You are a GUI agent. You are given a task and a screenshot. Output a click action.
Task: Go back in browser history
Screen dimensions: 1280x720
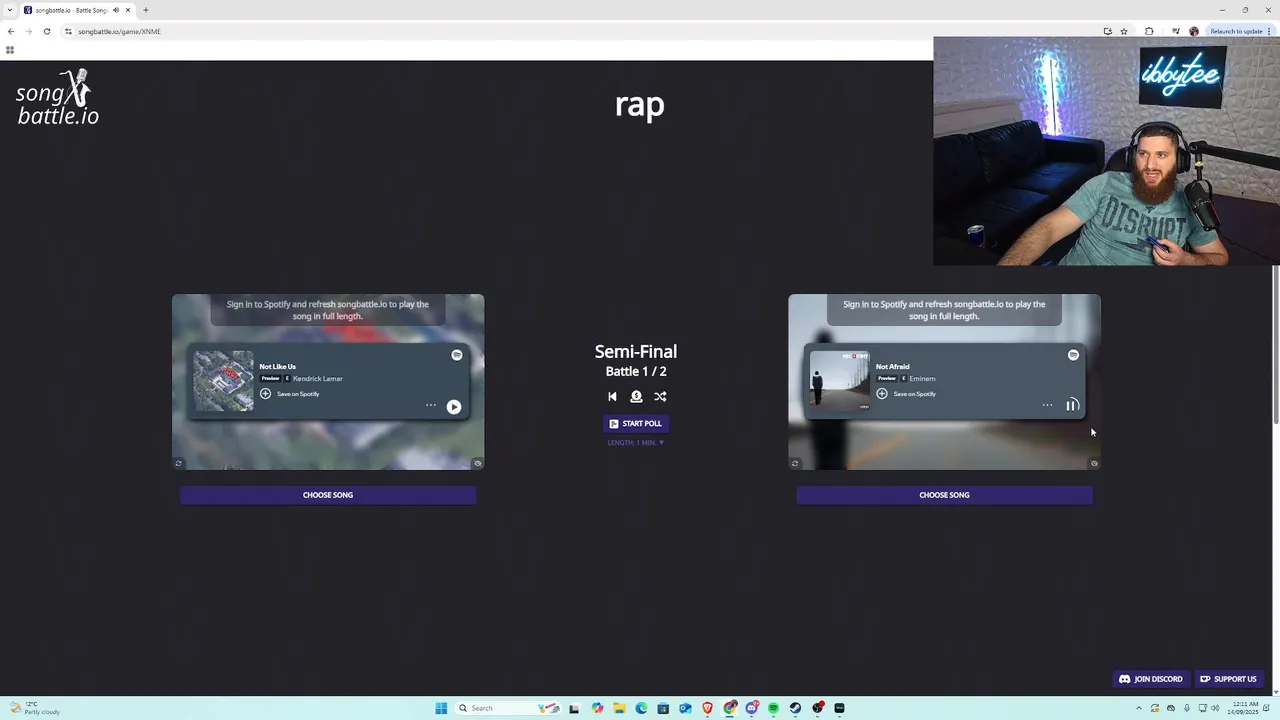[11, 31]
